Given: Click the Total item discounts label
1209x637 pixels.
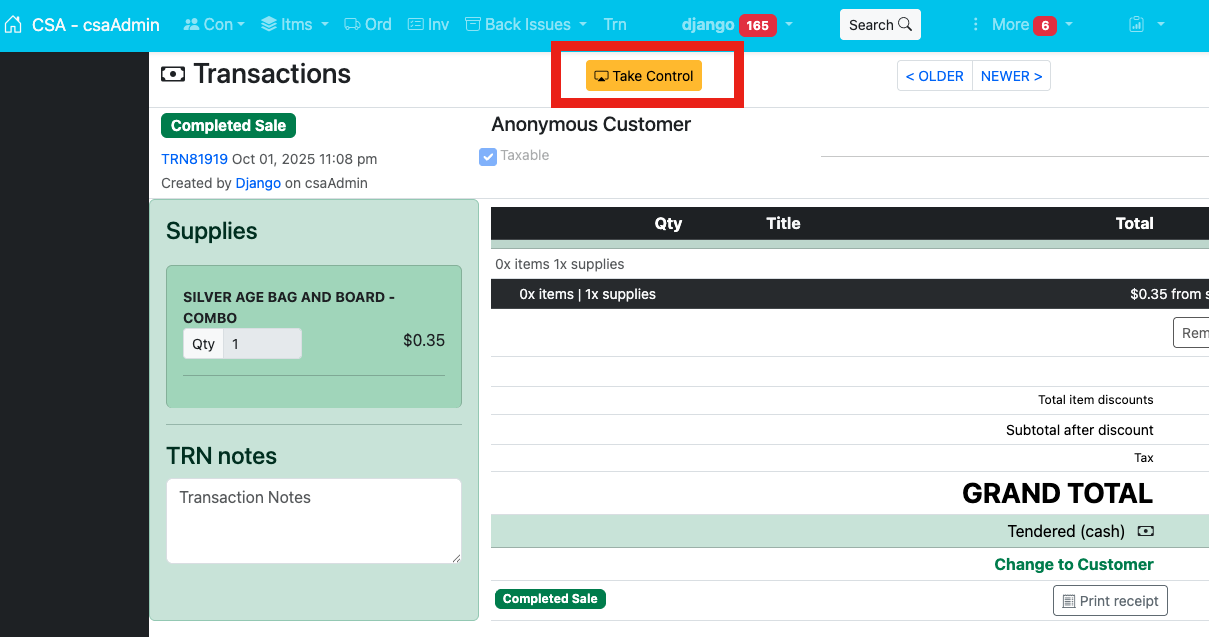Looking at the screenshot, I should pos(1096,400).
